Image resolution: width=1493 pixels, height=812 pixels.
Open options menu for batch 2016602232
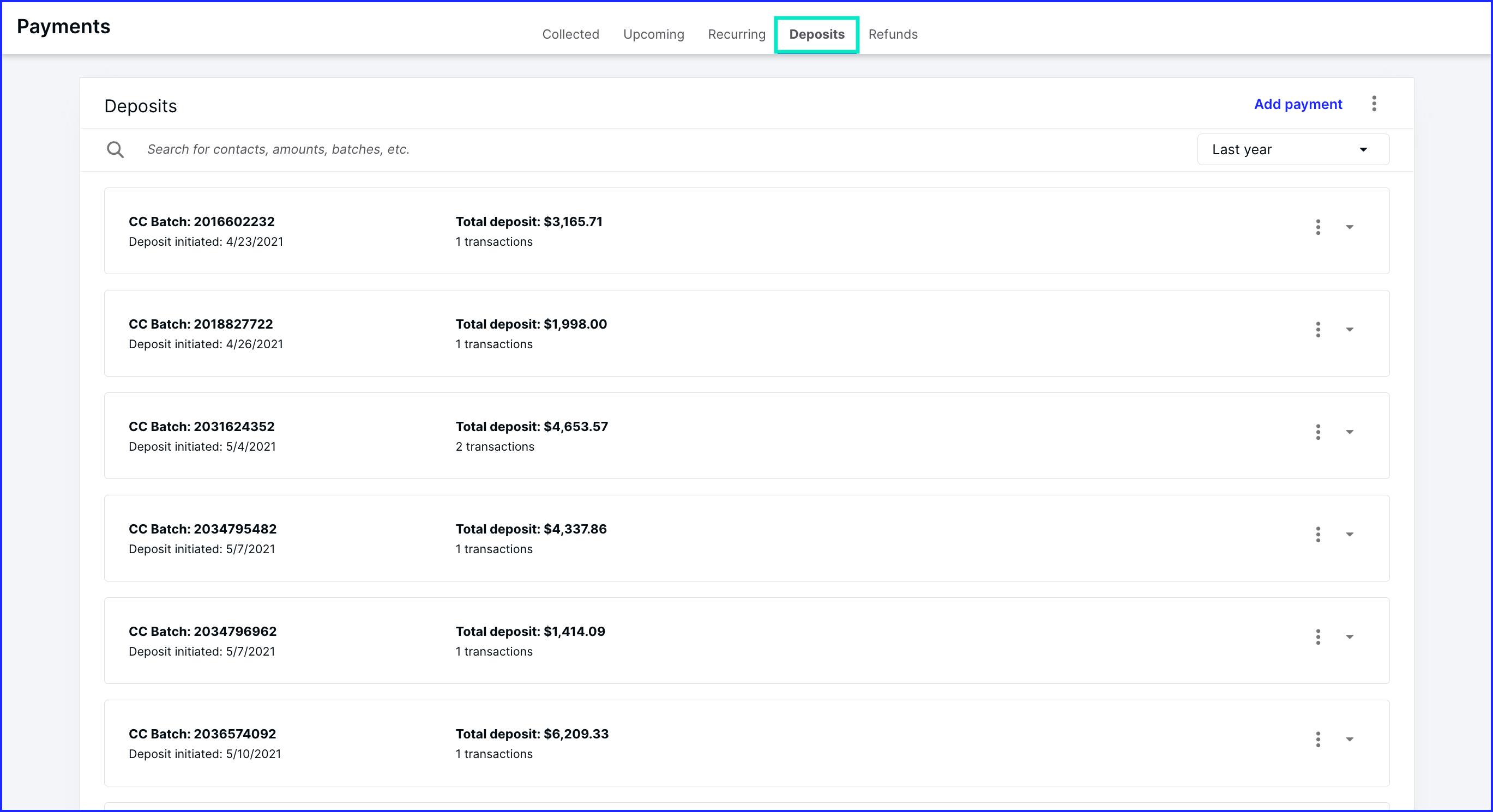click(x=1318, y=227)
